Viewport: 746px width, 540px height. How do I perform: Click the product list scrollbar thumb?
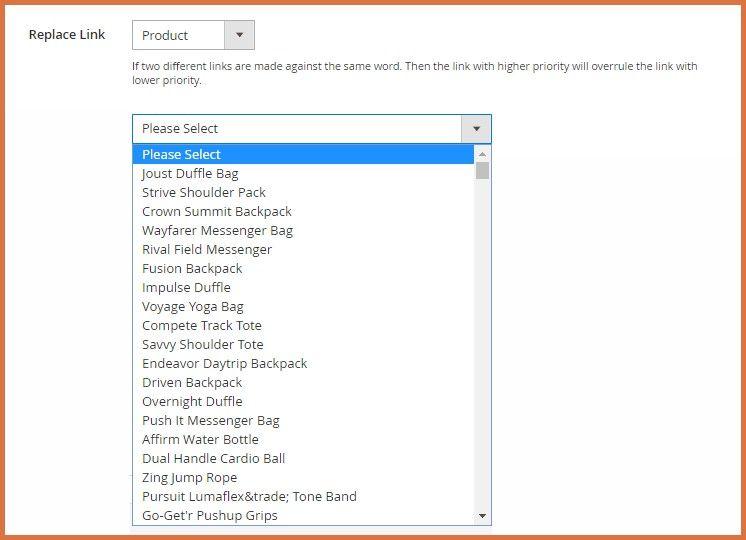[x=483, y=171]
